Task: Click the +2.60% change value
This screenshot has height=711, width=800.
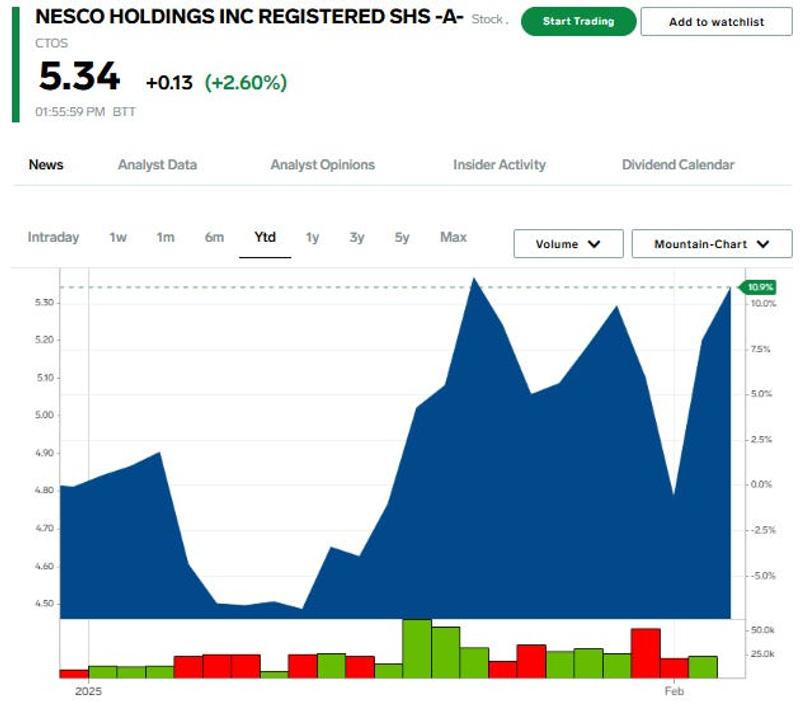Action: (246, 83)
